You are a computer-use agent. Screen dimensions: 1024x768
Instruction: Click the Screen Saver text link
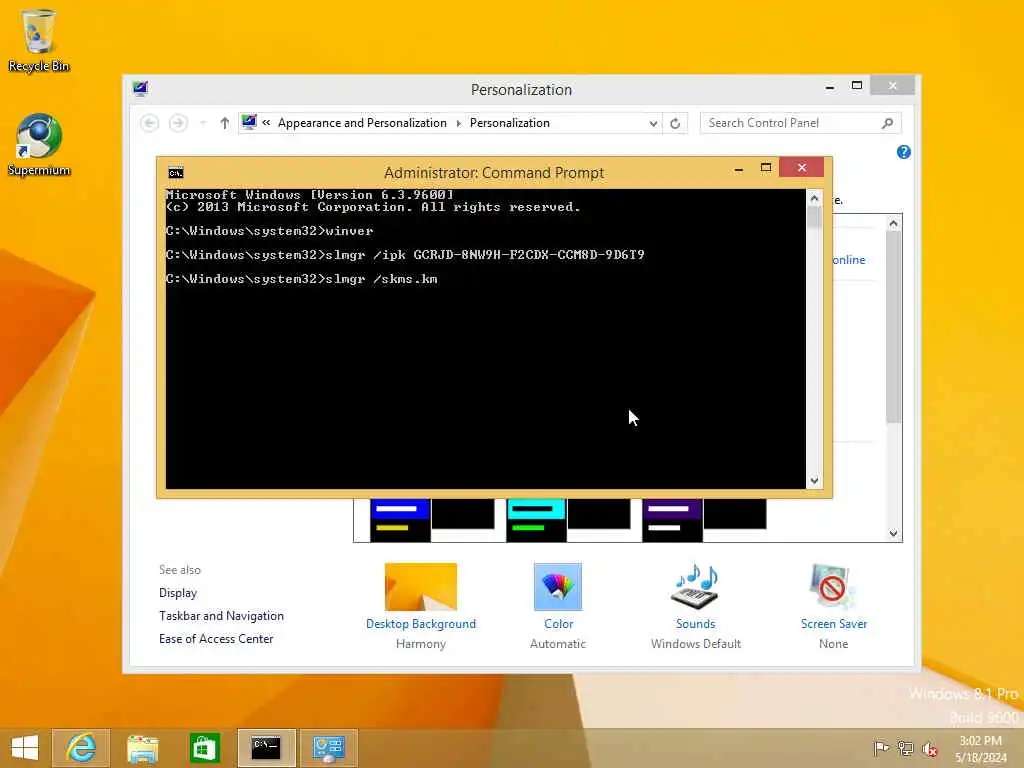(x=834, y=624)
